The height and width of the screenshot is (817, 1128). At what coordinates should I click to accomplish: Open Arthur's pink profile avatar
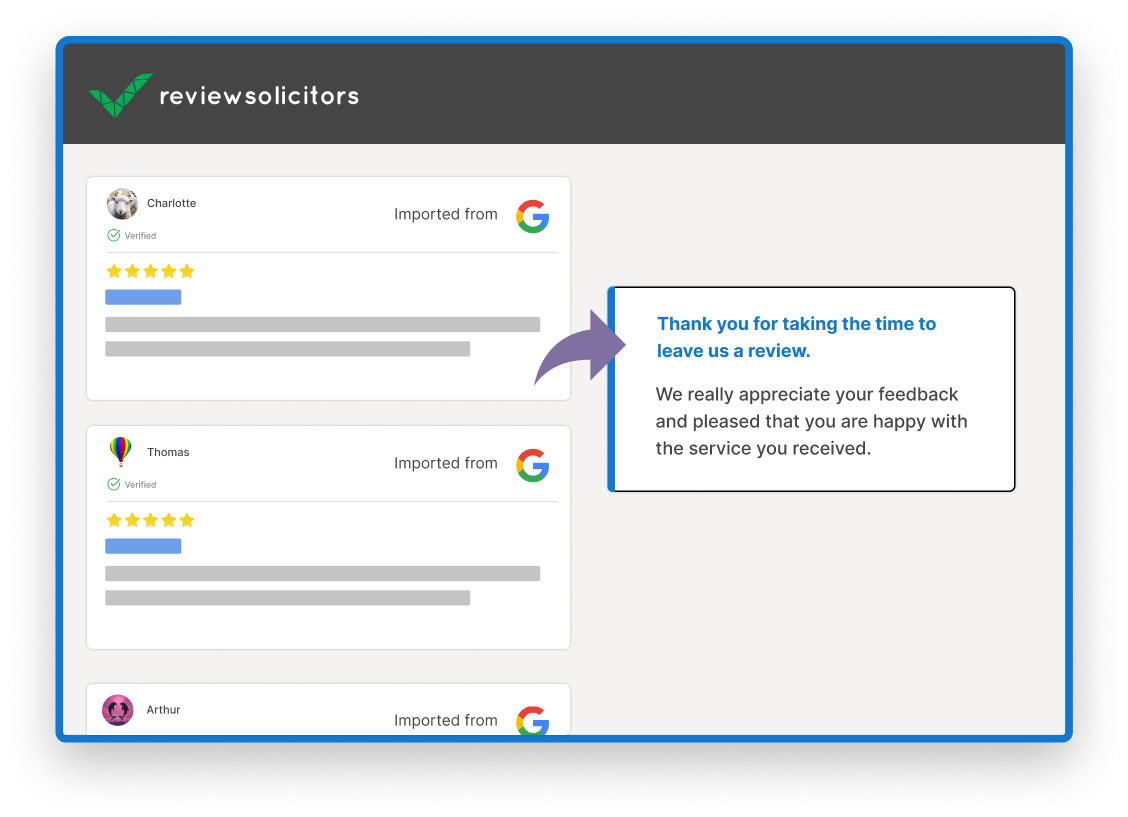point(118,710)
